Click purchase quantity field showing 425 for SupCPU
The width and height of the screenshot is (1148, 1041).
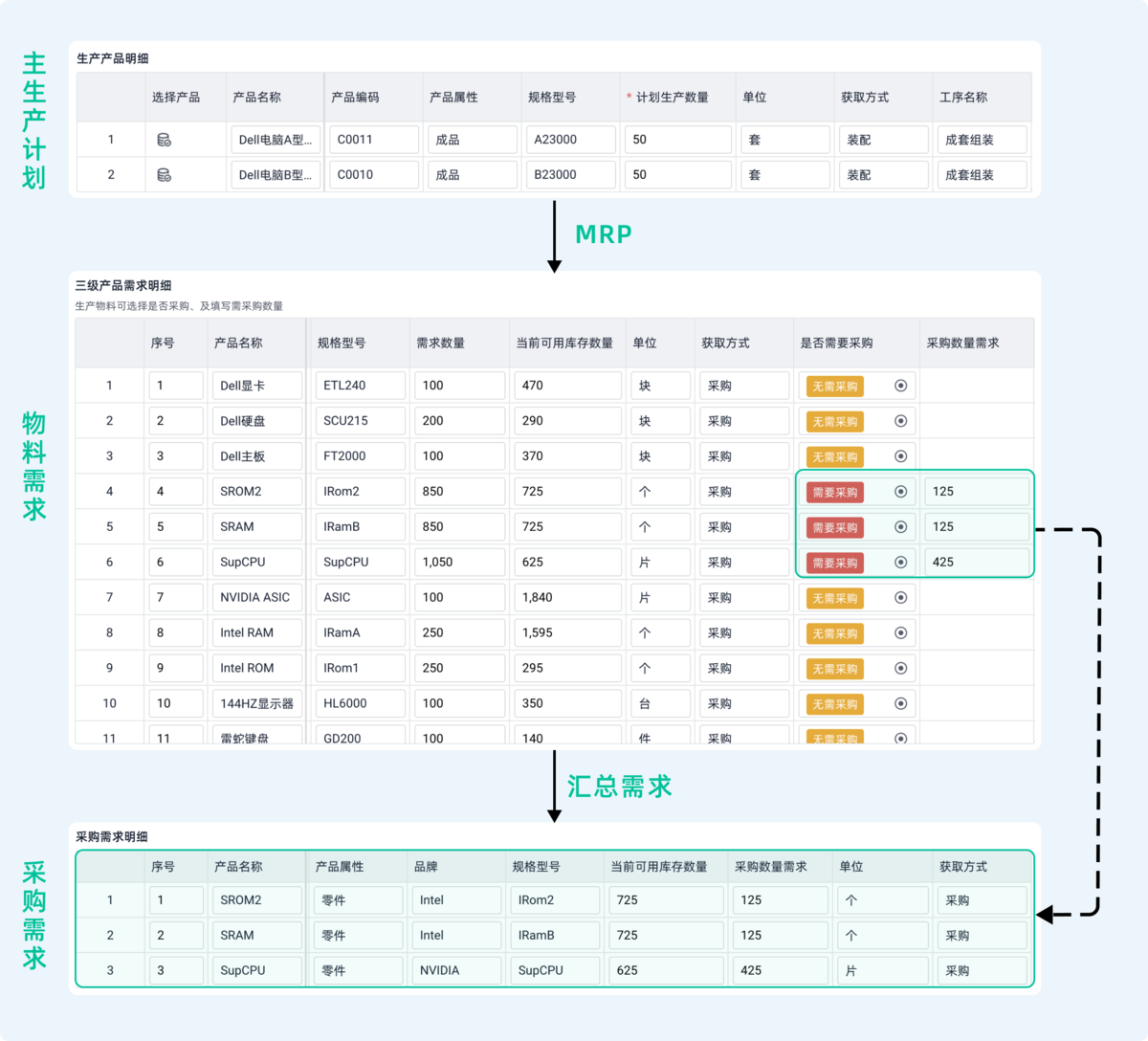point(977,563)
